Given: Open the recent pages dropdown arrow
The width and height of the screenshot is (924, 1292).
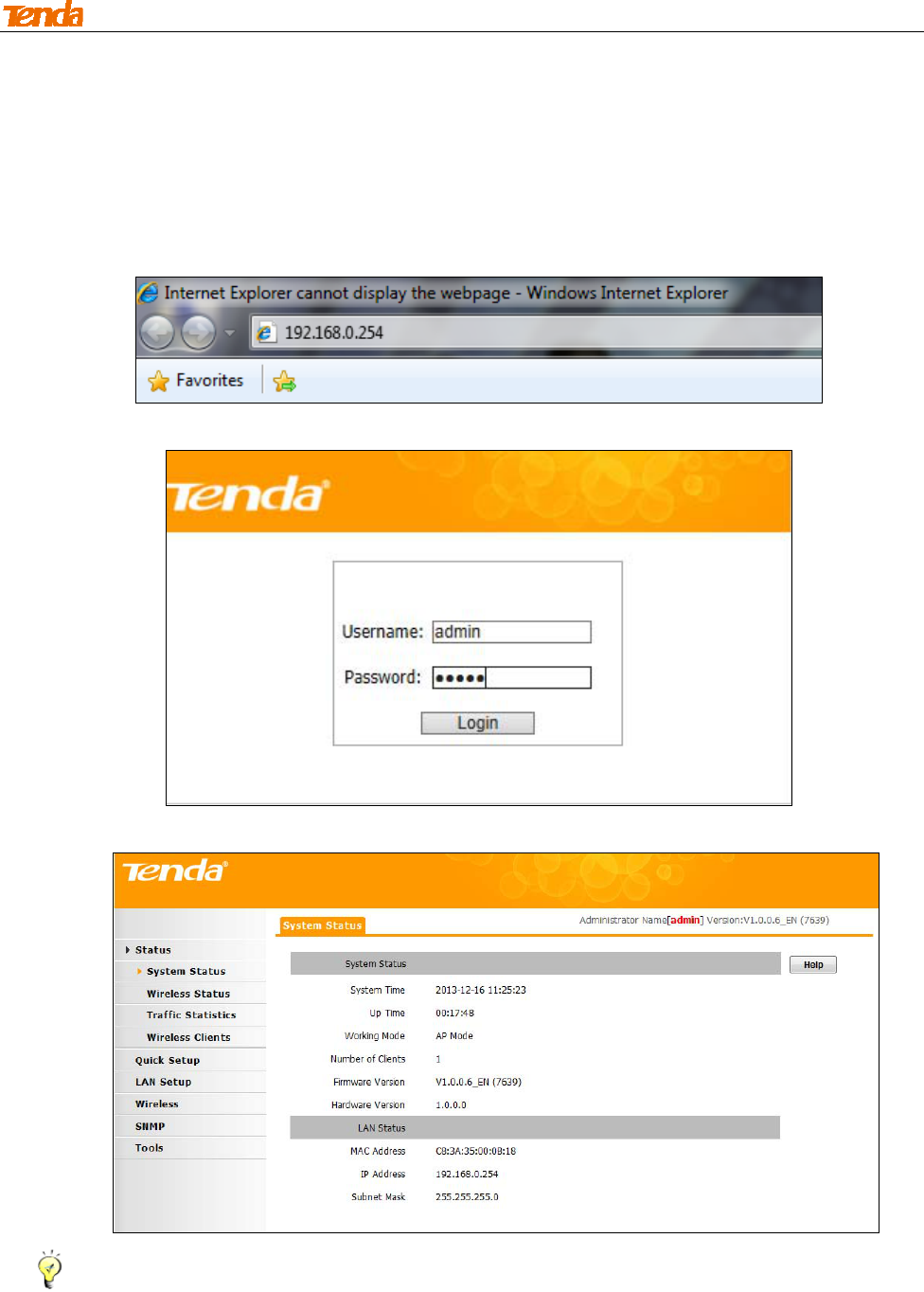Looking at the screenshot, I should pyautogui.click(x=229, y=333).
